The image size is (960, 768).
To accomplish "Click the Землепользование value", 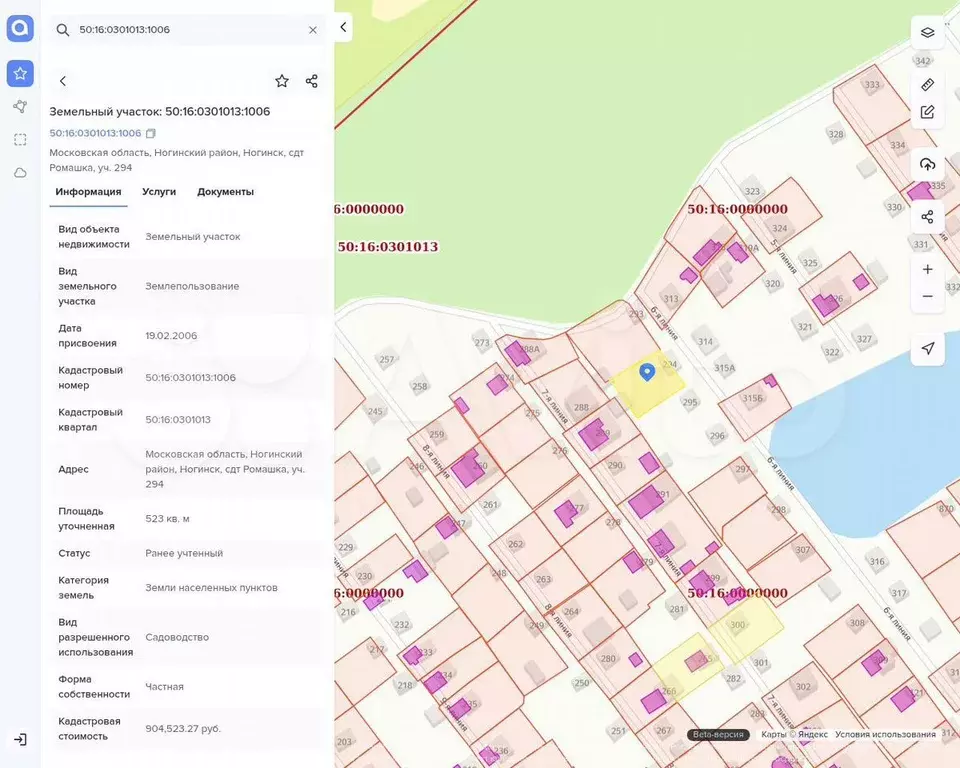I will 192,286.
